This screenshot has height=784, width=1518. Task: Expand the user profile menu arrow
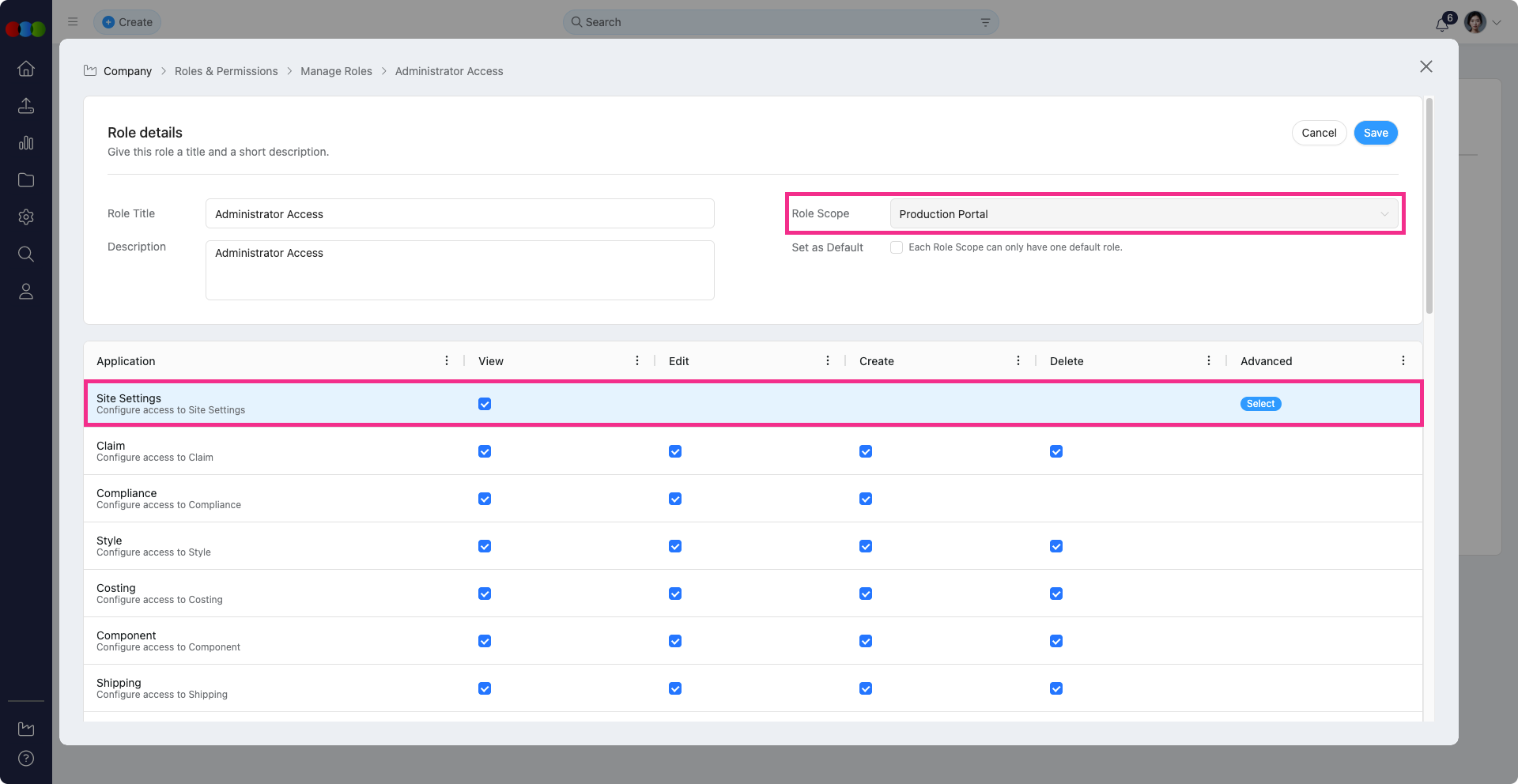click(x=1497, y=23)
